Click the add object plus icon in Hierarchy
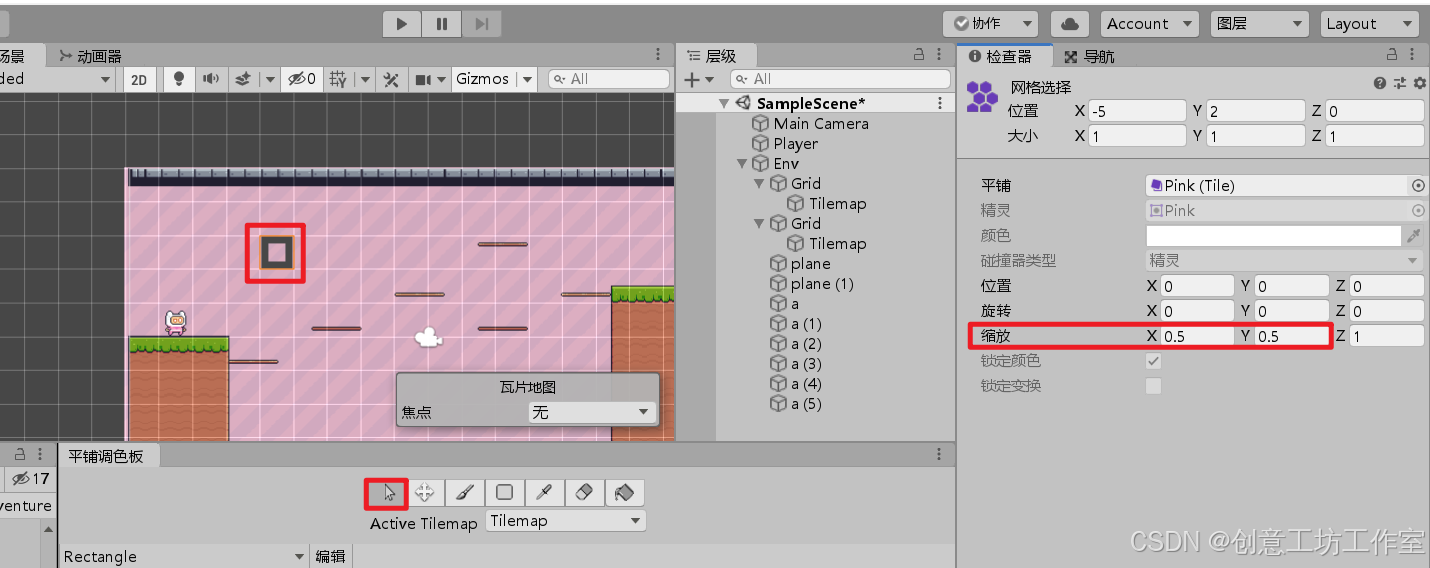Image resolution: width=1430 pixels, height=568 pixels. (x=692, y=79)
